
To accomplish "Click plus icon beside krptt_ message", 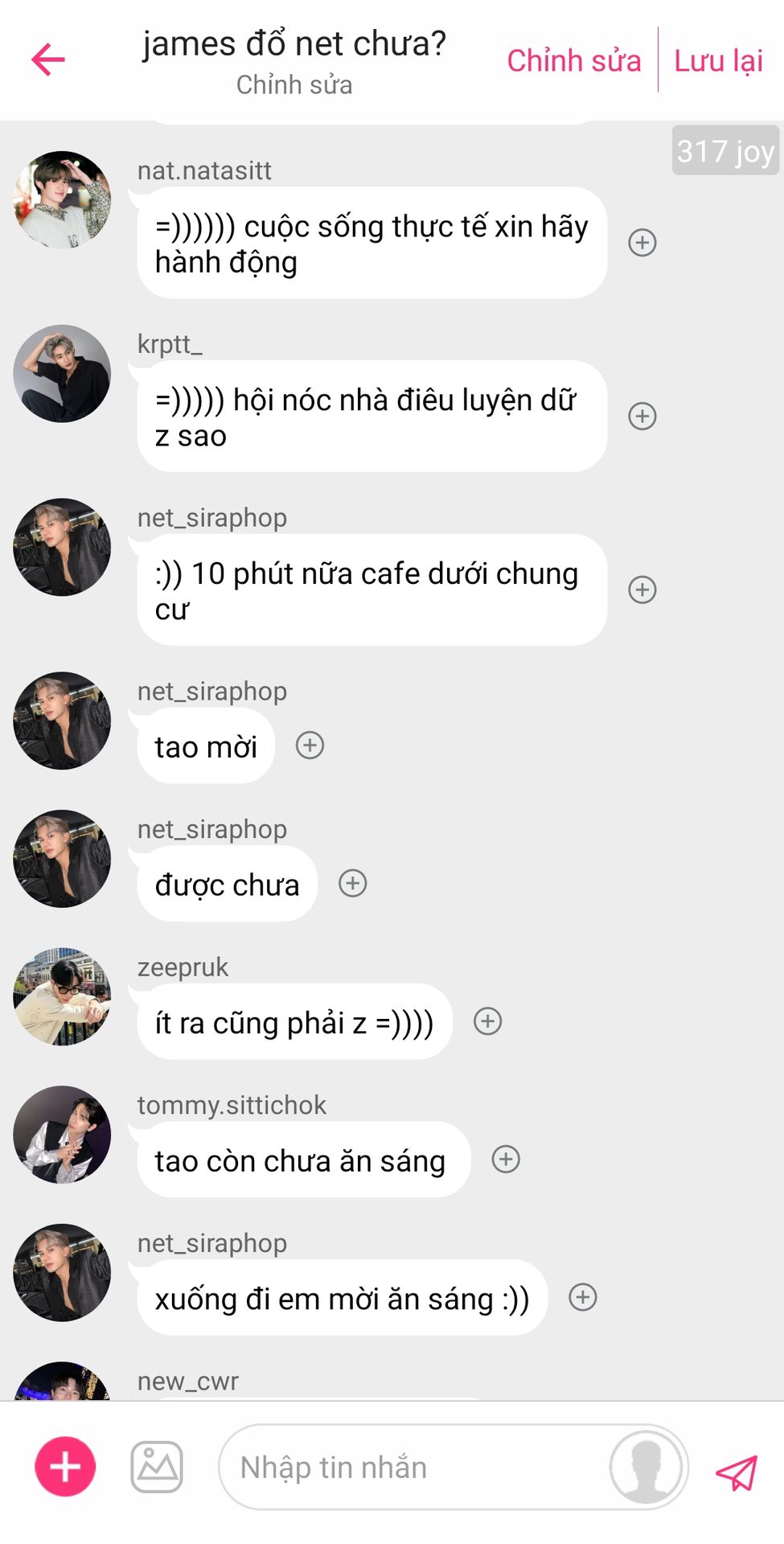I will (642, 417).
